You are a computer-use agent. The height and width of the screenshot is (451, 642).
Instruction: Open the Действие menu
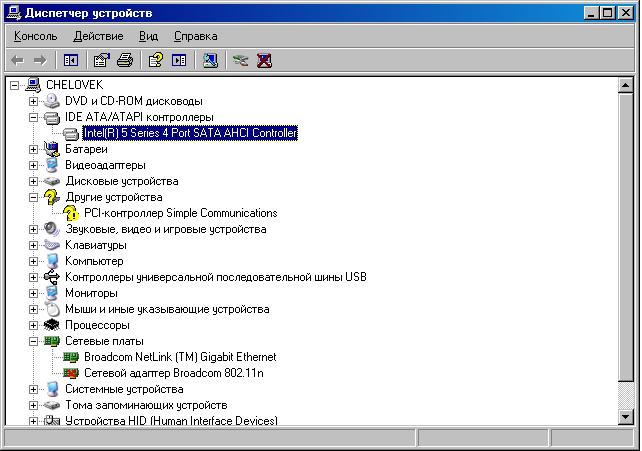pyautogui.click(x=98, y=36)
